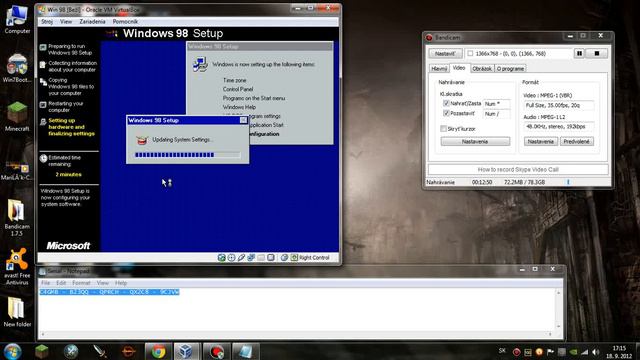Click the hard disk activity icon in VirtualBox status bar
Image resolution: width=640 pixels, height=360 pixels.
click(x=222, y=258)
